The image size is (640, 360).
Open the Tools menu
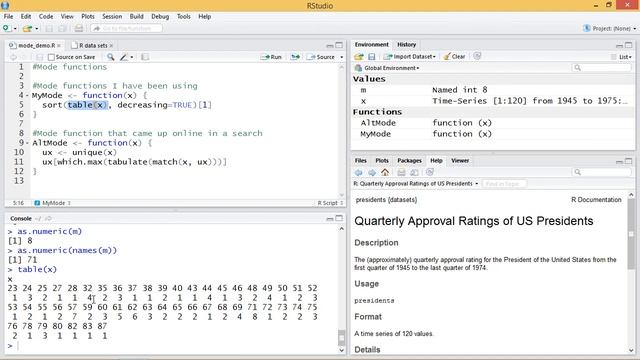[184, 16]
